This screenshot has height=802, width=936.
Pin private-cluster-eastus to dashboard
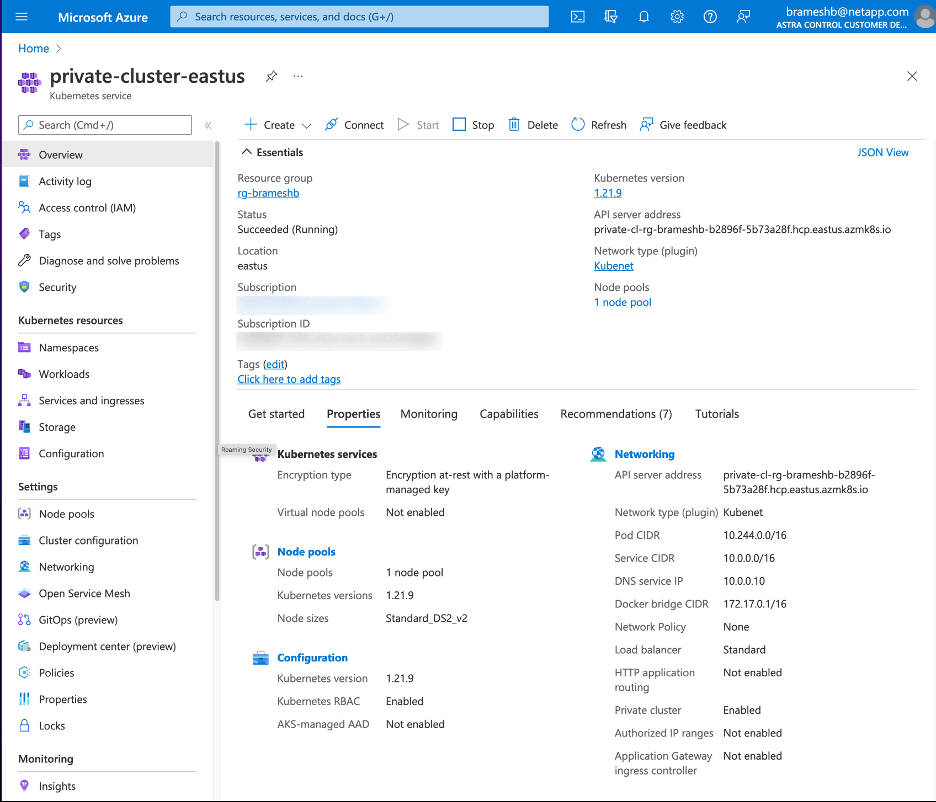(x=270, y=75)
